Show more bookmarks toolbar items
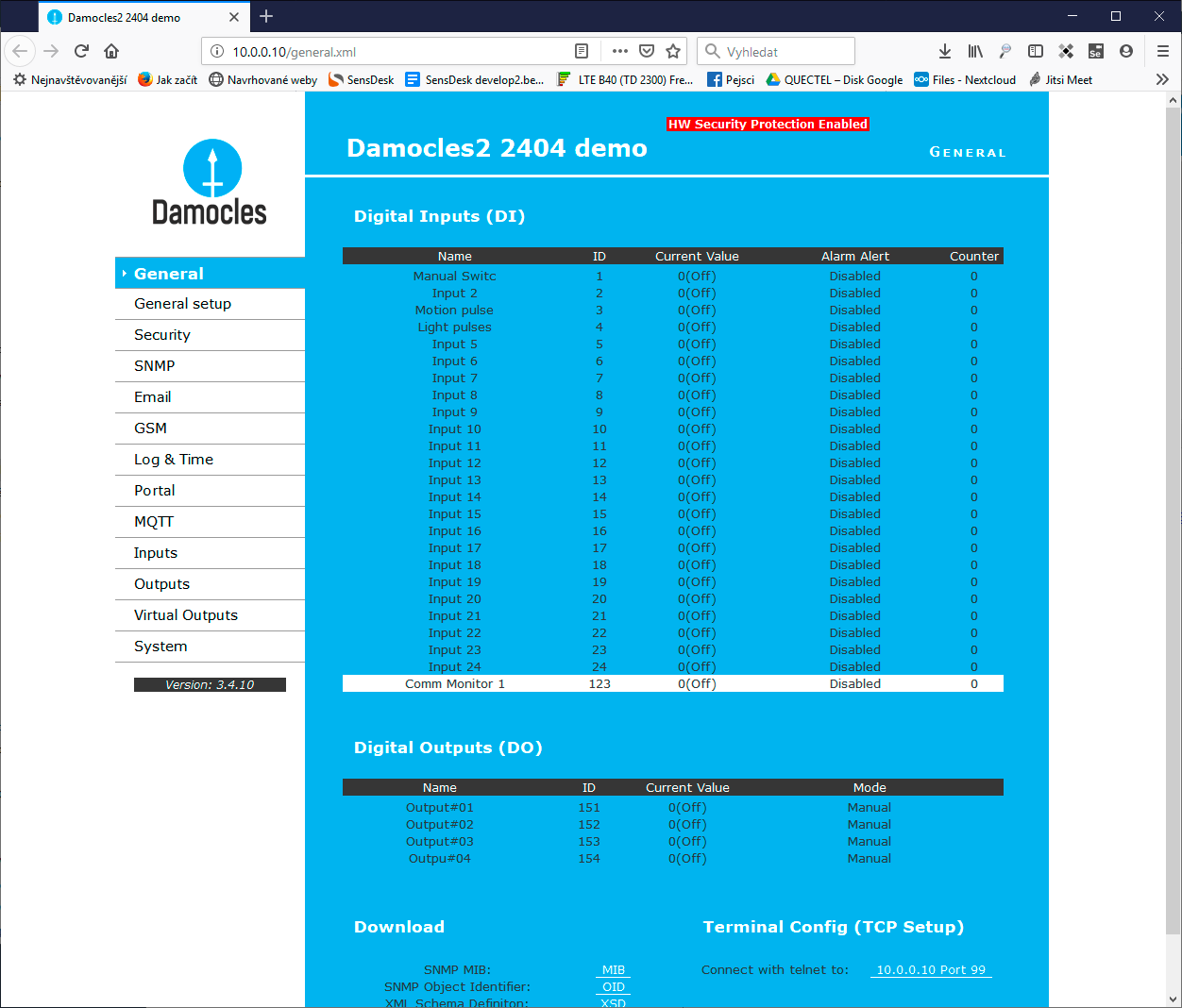1182x1008 pixels. click(1162, 79)
